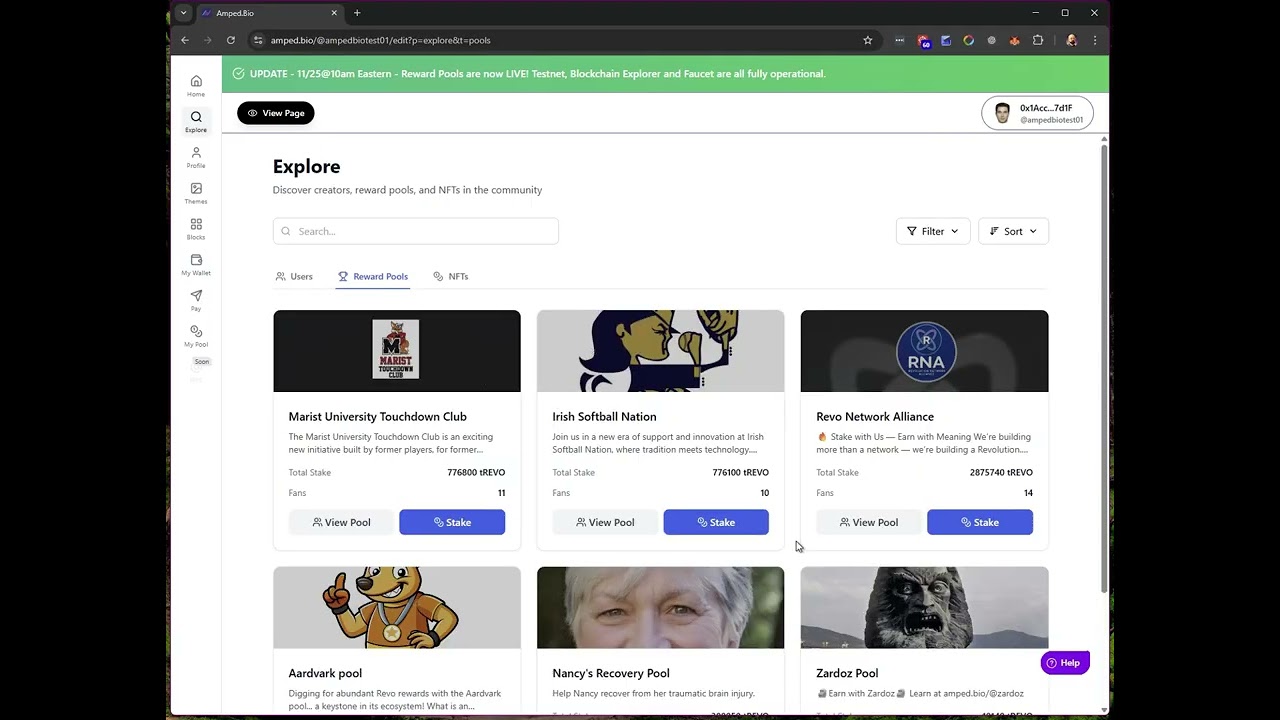The height and width of the screenshot is (720, 1280).
Task: Click Nancy's Recovery Pool title
Action: click(611, 673)
